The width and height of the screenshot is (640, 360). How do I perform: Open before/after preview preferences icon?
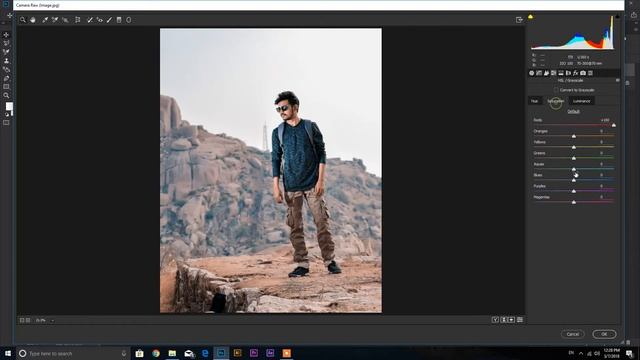(520, 320)
